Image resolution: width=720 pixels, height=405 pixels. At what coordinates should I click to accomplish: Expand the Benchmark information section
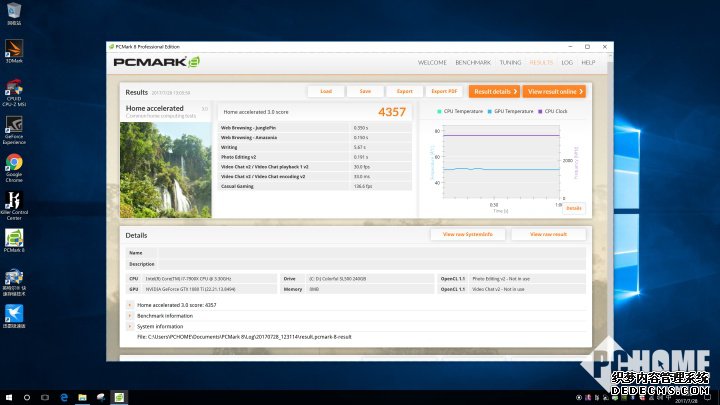tap(130, 316)
